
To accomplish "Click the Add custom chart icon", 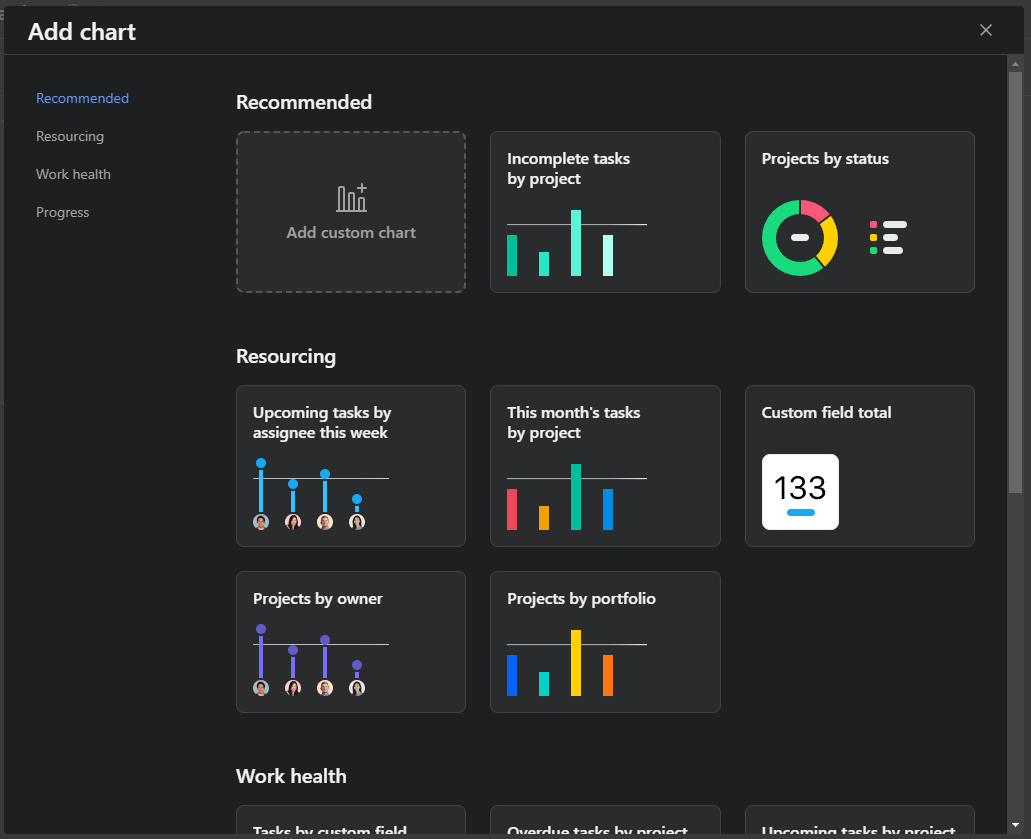I will click(x=352, y=198).
